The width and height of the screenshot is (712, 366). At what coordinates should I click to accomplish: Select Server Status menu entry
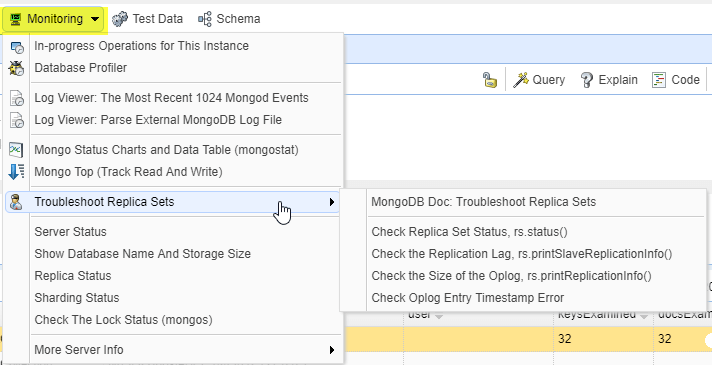pyautogui.click(x=173, y=232)
